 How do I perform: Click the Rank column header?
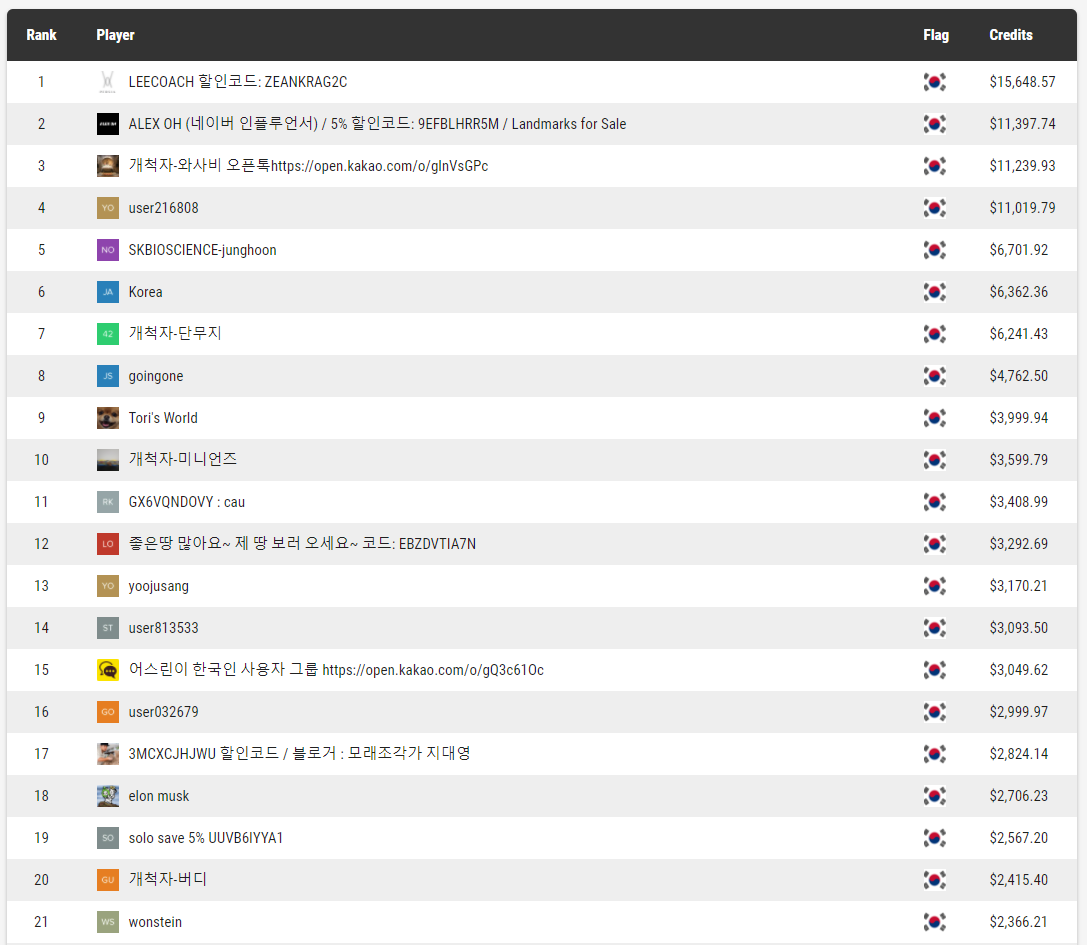(42, 35)
